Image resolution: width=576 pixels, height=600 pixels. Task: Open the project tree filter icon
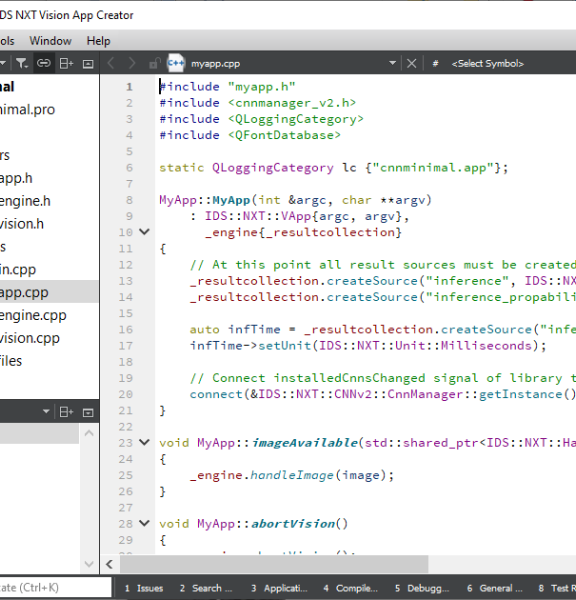point(22,63)
